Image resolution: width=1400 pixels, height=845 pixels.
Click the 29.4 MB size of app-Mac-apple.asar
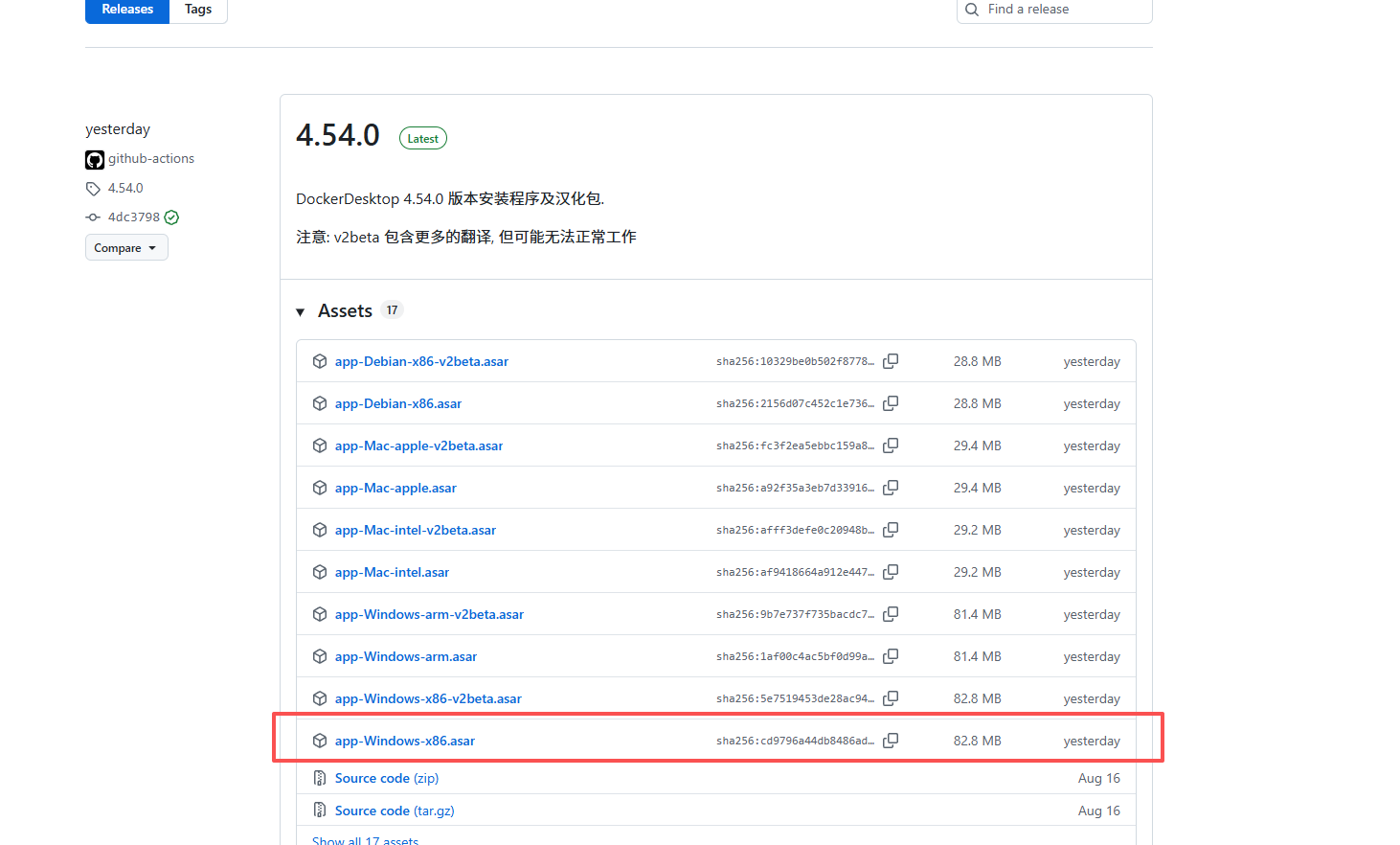pyautogui.click(x=978, y=488)
